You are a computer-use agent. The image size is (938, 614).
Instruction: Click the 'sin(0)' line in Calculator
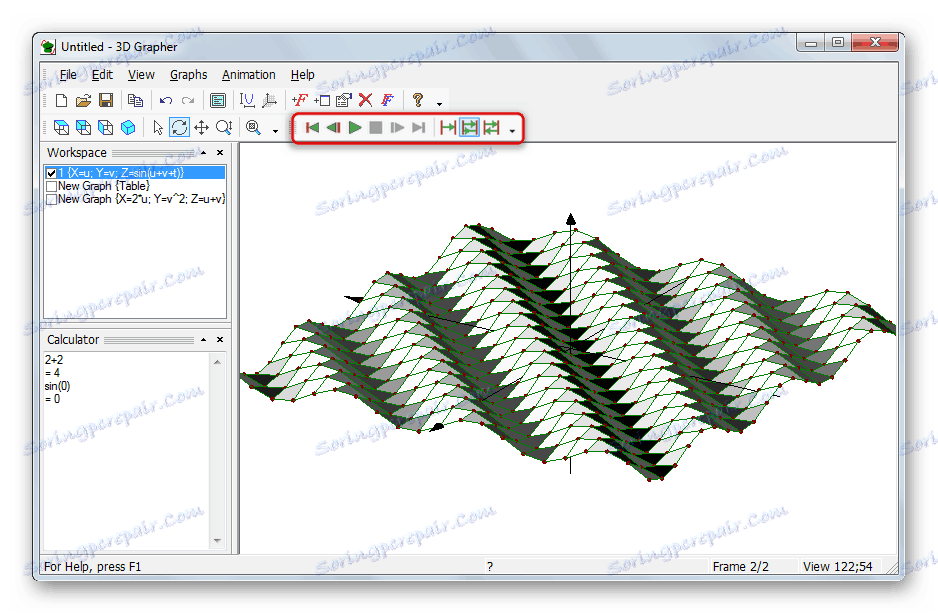tap(57, 386)
